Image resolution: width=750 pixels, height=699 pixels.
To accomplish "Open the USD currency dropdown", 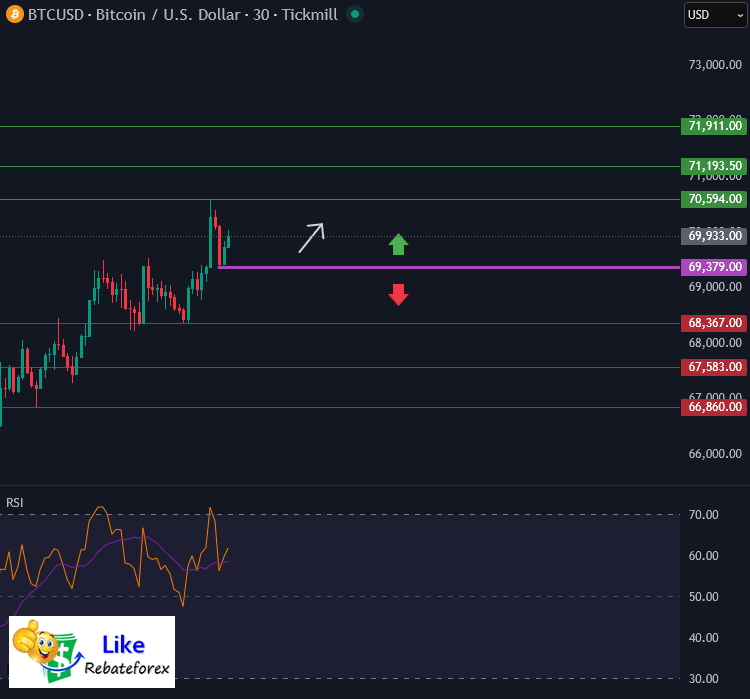I will (716, 15).
